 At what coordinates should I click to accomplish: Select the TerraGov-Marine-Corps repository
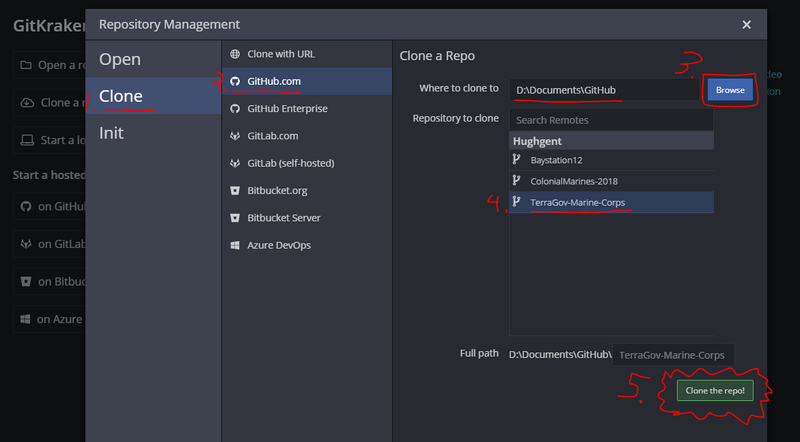tap(611, 202)
